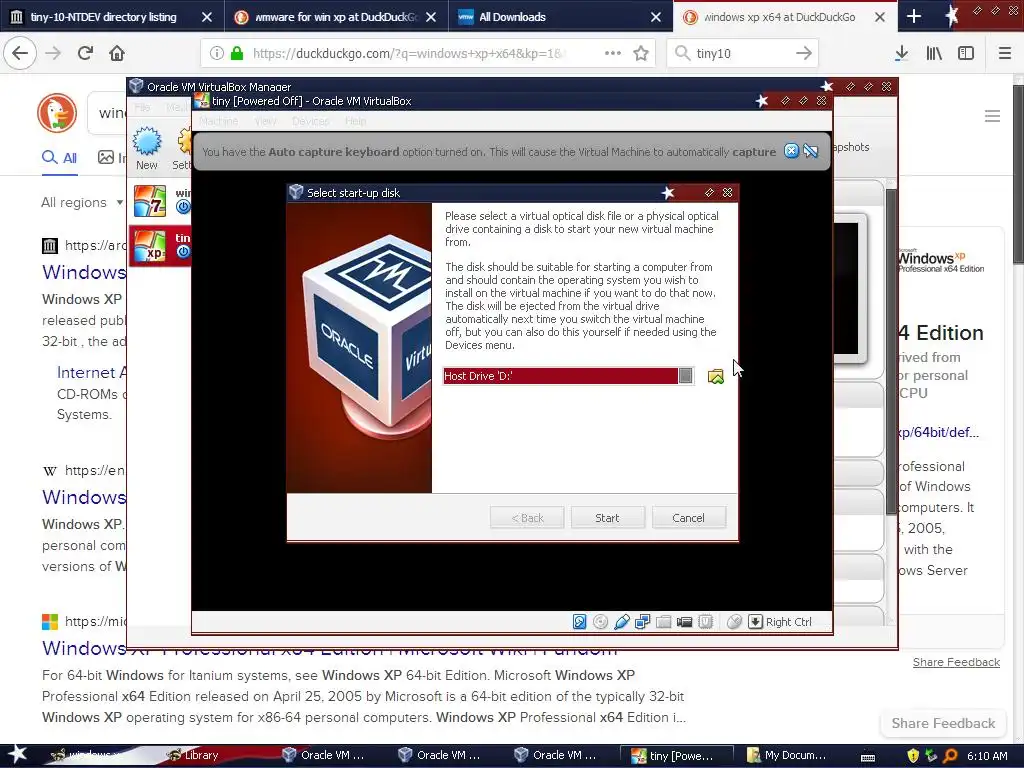This screenshot has height=768, width=1024.
Task: Open Firefox library icon
Action: tap(934, 53)
